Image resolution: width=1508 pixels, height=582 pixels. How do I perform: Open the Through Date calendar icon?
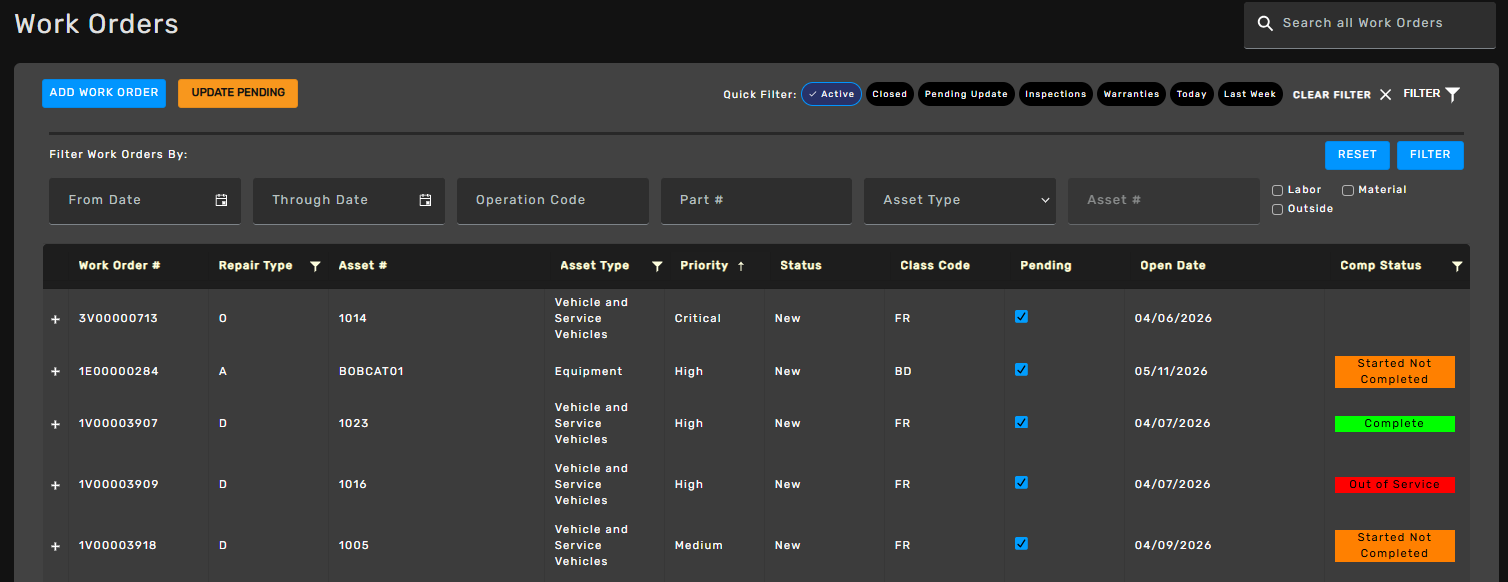425,200
